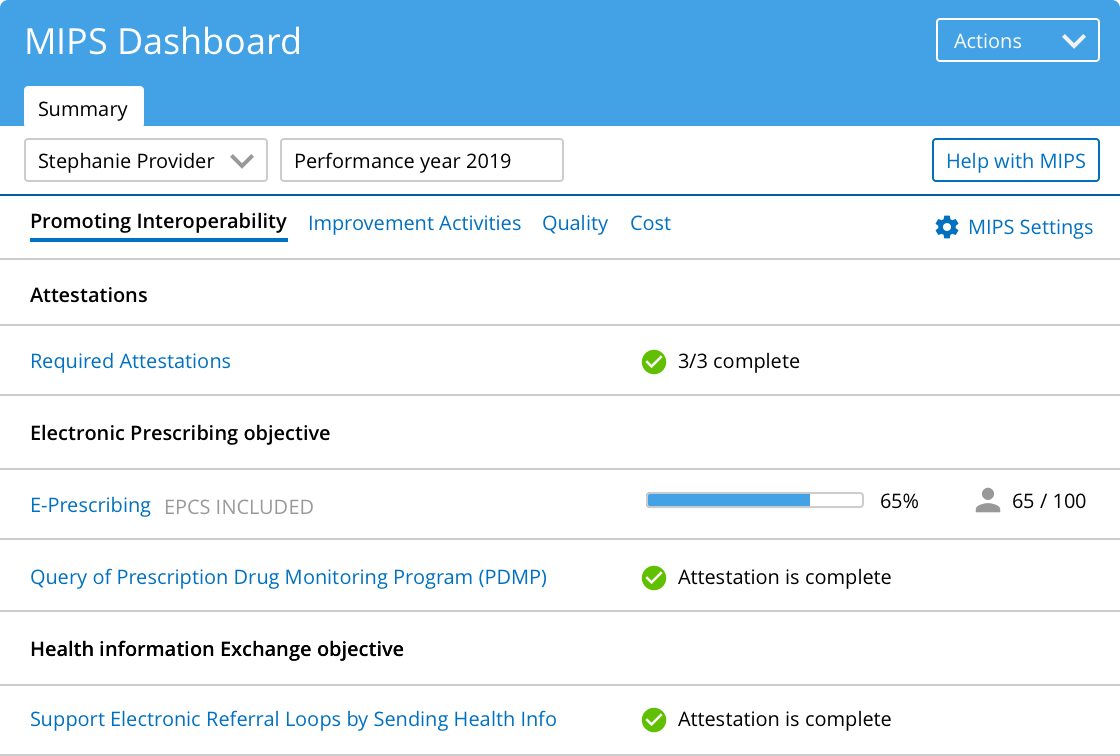Open the Actions dropdown menu

point(1017,41)
